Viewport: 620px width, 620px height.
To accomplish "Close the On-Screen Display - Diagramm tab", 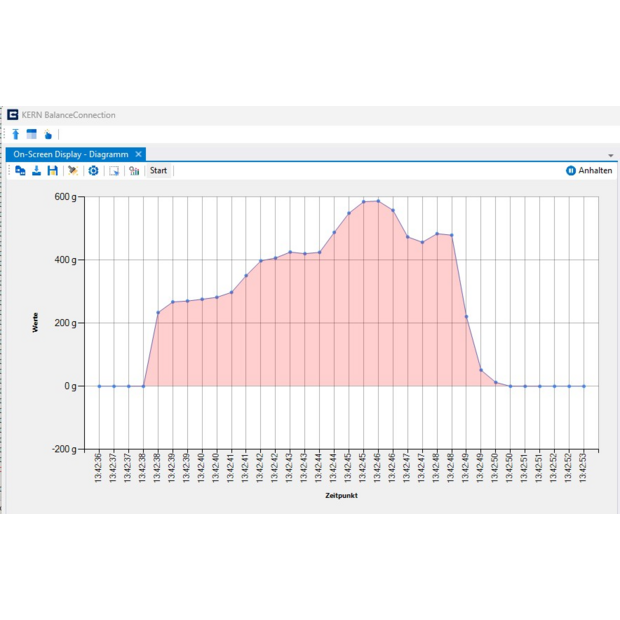I will click(x=139, y=154).
